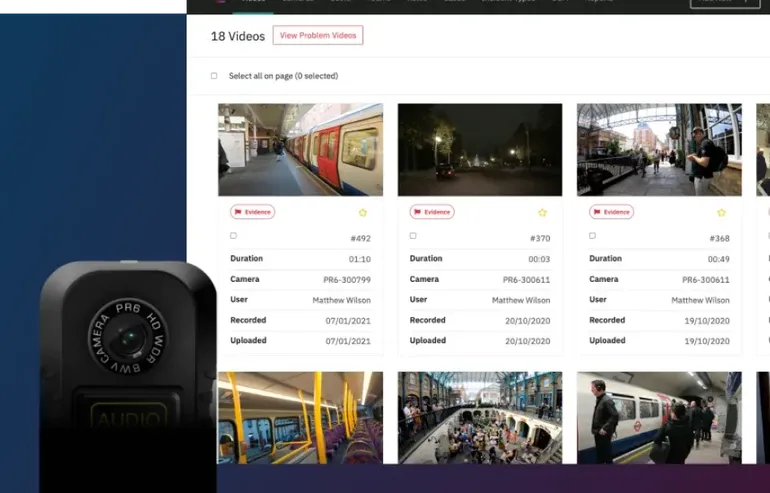Check the box for video #370
Viewport: 770px width, 493px height.
coord(413,236)
